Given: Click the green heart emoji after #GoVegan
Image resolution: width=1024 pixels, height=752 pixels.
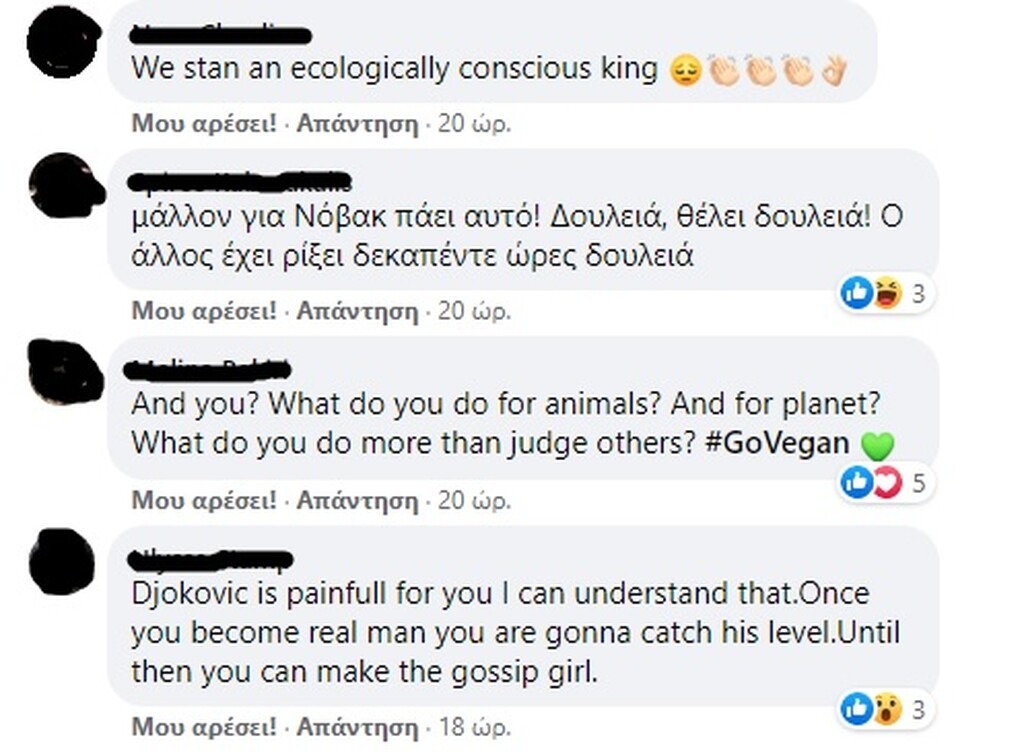Looking at the screenshot, I should coord(876,445).
